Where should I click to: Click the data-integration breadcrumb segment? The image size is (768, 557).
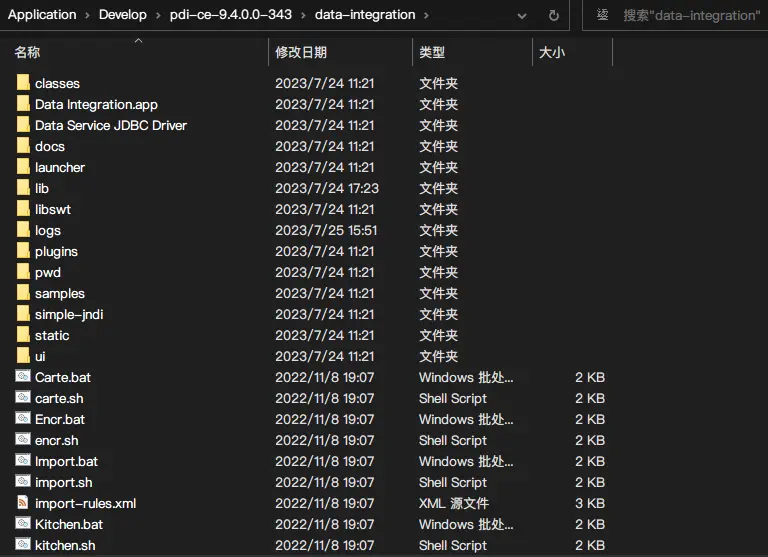point(365,15)
